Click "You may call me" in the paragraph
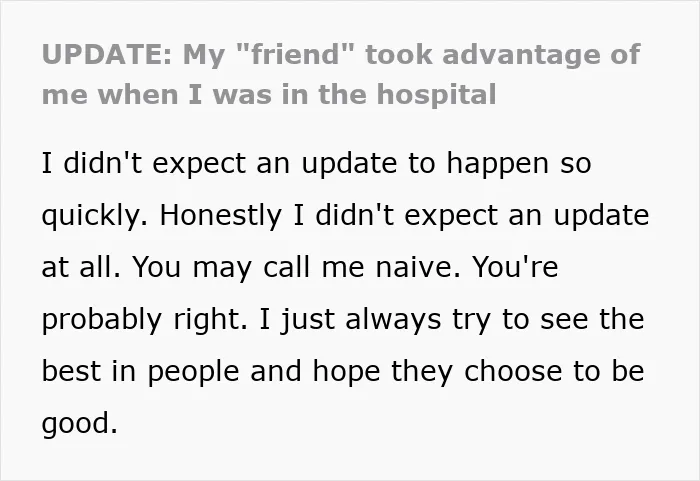700x481 pixels. coord(248,268)
